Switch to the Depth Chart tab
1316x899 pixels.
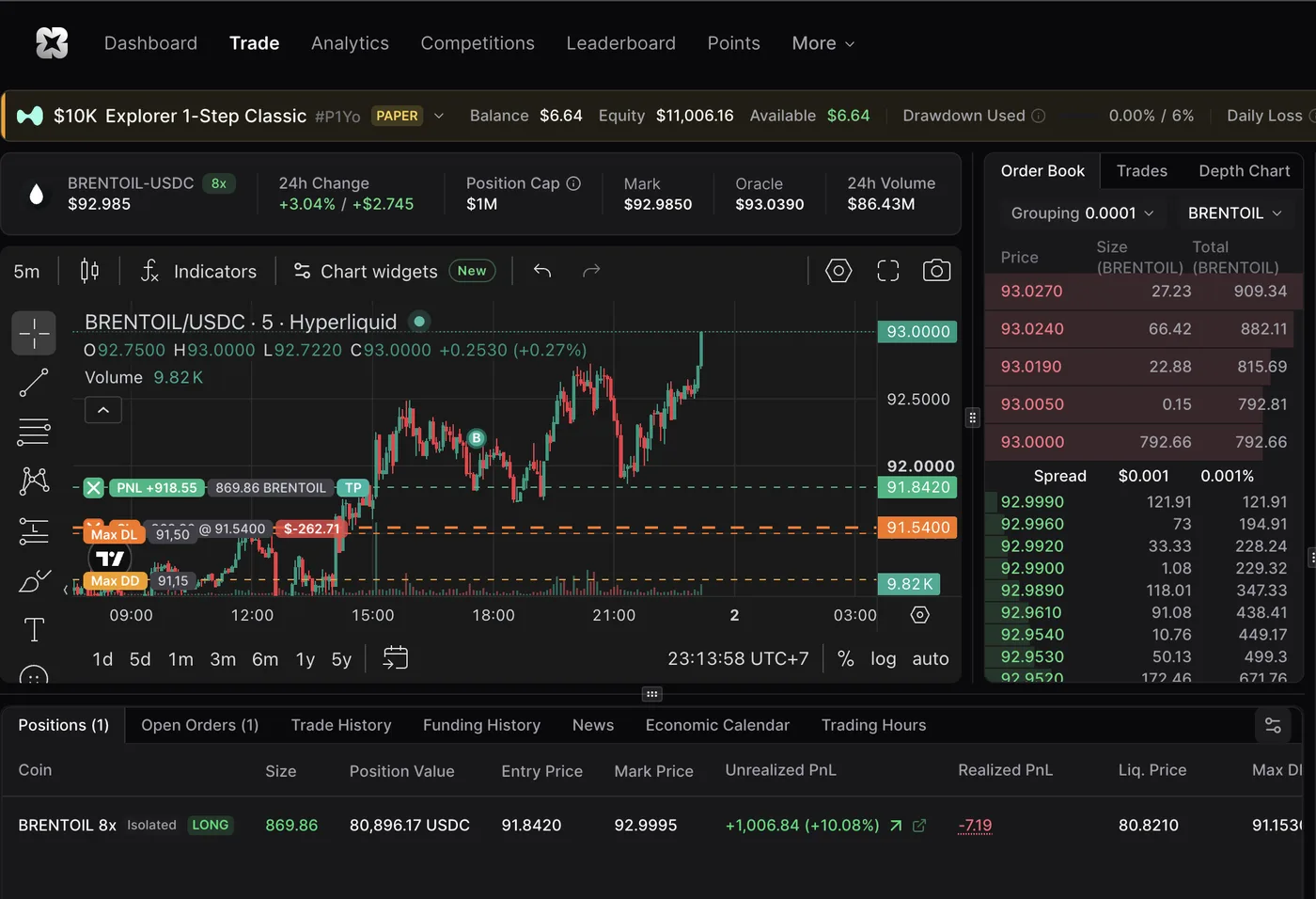coord(1245,171)
